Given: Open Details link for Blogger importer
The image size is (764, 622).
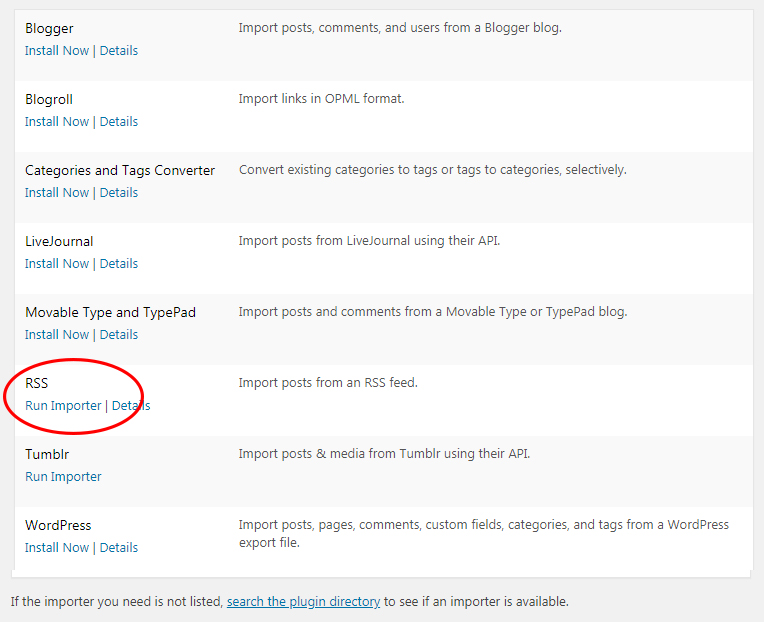Looking at the screenshot, I should point(119,51).
